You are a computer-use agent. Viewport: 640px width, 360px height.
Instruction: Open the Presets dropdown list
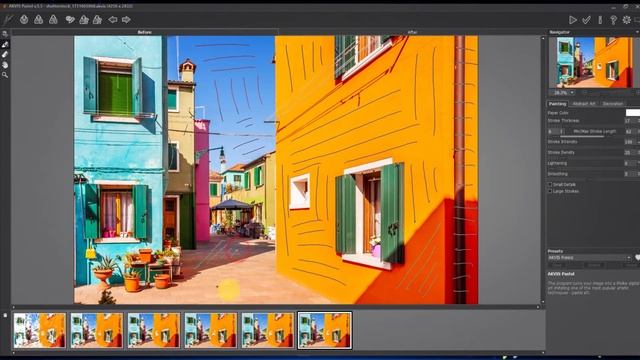click(x=589, y=258)
